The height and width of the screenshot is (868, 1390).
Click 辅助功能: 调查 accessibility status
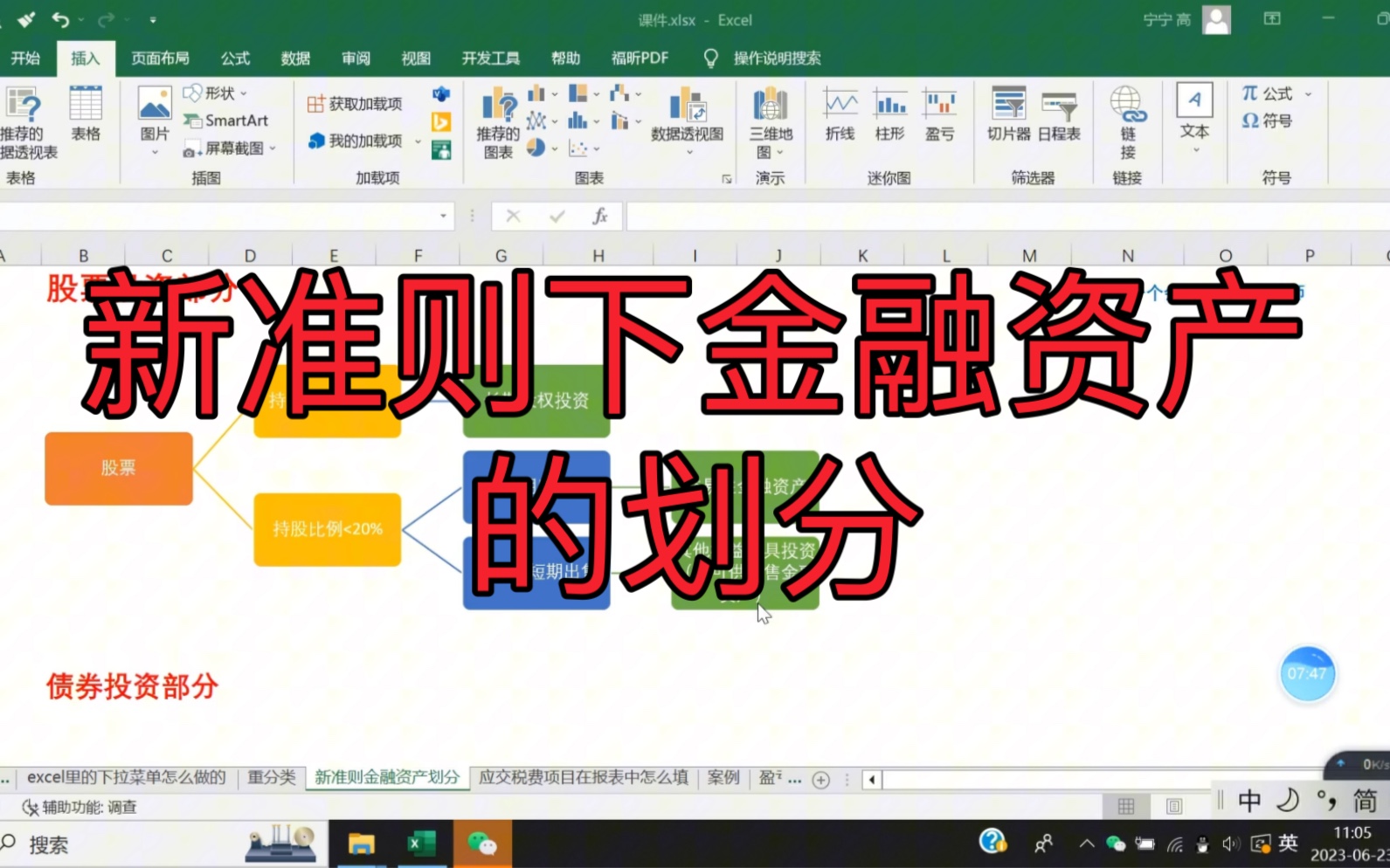coord(80,807)
